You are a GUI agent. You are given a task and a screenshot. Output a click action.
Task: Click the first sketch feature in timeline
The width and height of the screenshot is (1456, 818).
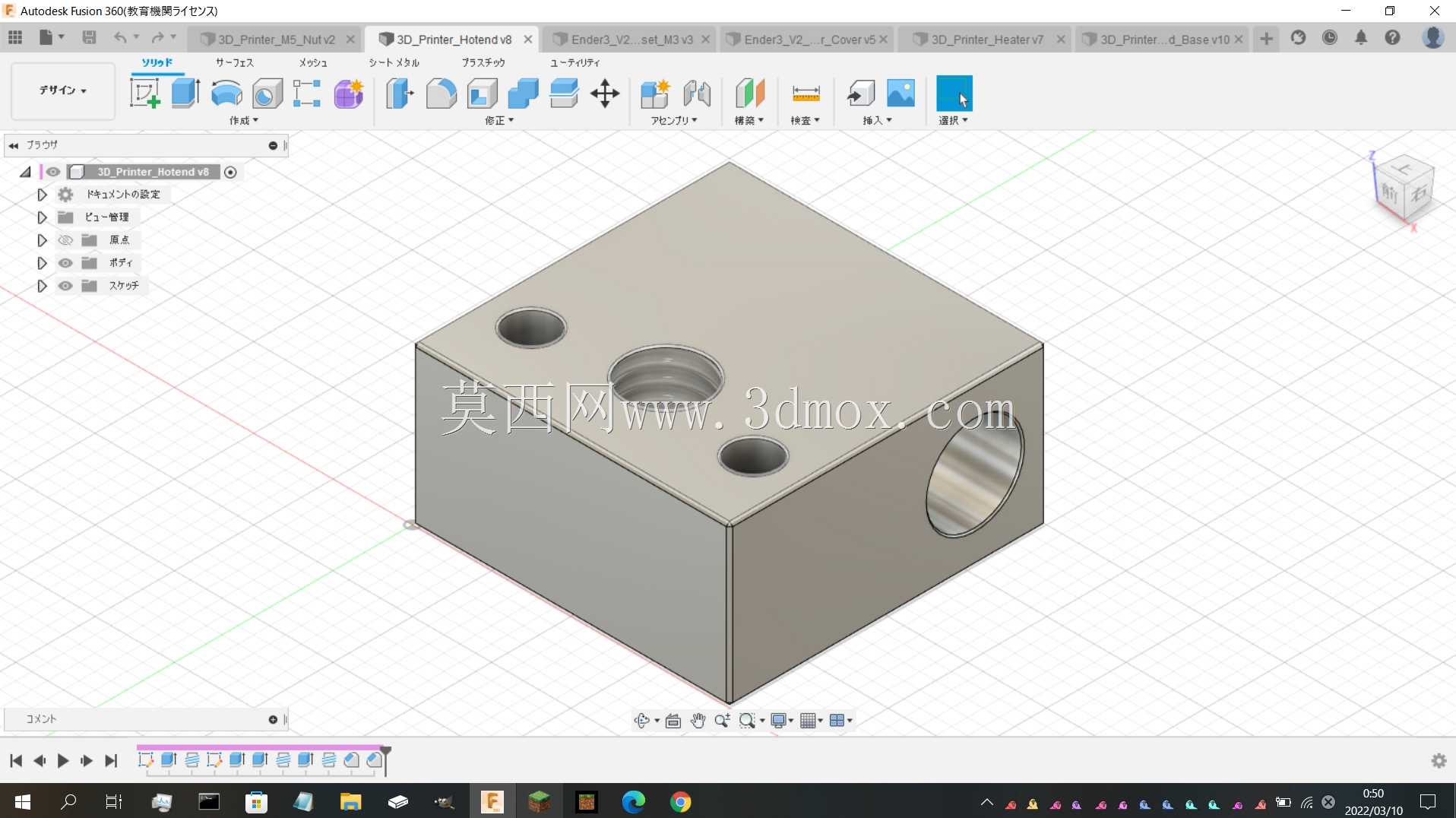[146, 759]
